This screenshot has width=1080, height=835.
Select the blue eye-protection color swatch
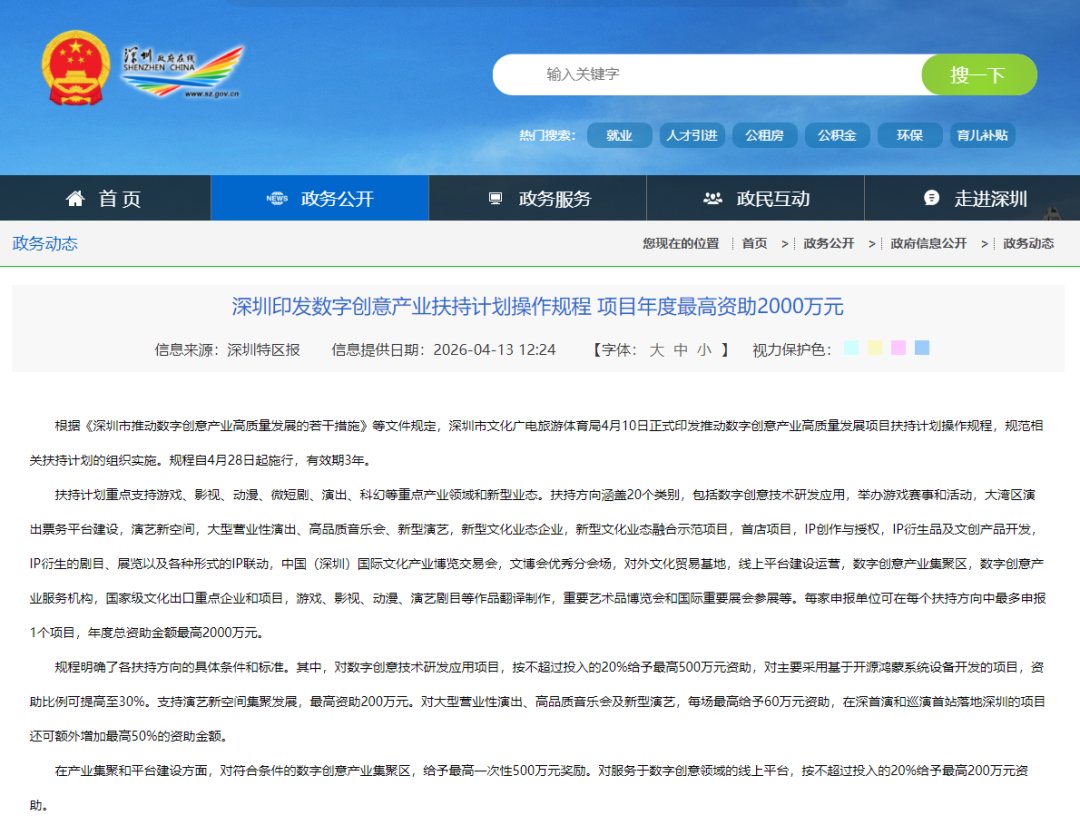(920, 349)
